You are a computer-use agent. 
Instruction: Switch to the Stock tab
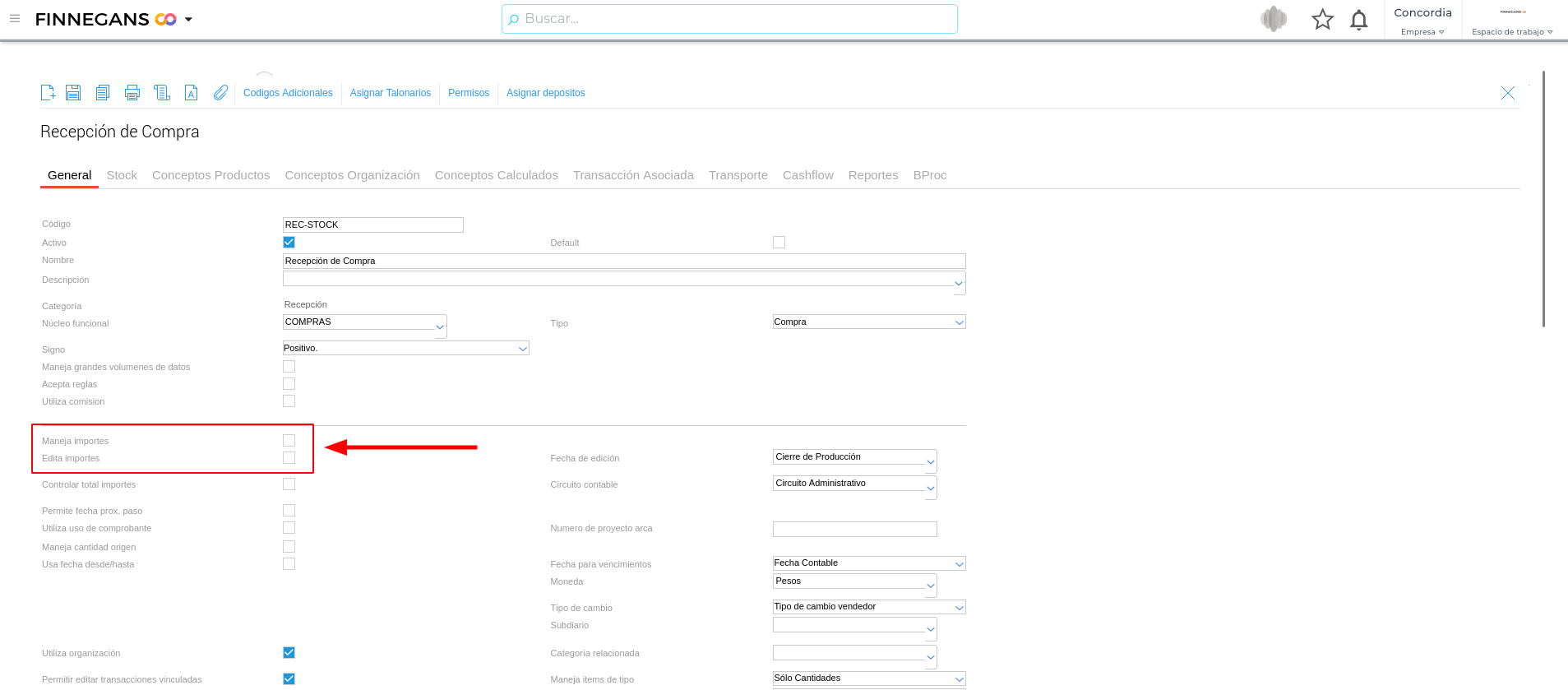pyautogui.click(x=122, y=175)
